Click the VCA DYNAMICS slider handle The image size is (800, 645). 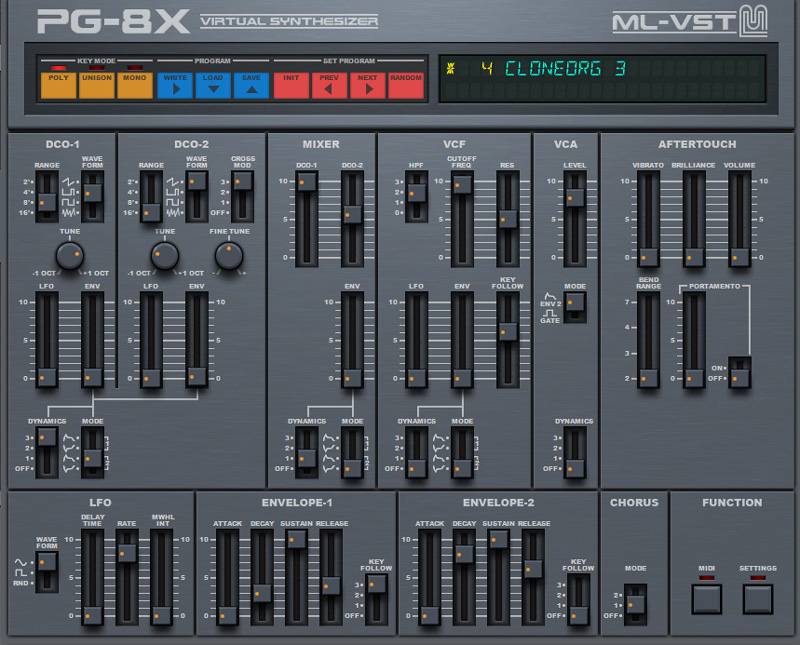[x=575, y=468]
